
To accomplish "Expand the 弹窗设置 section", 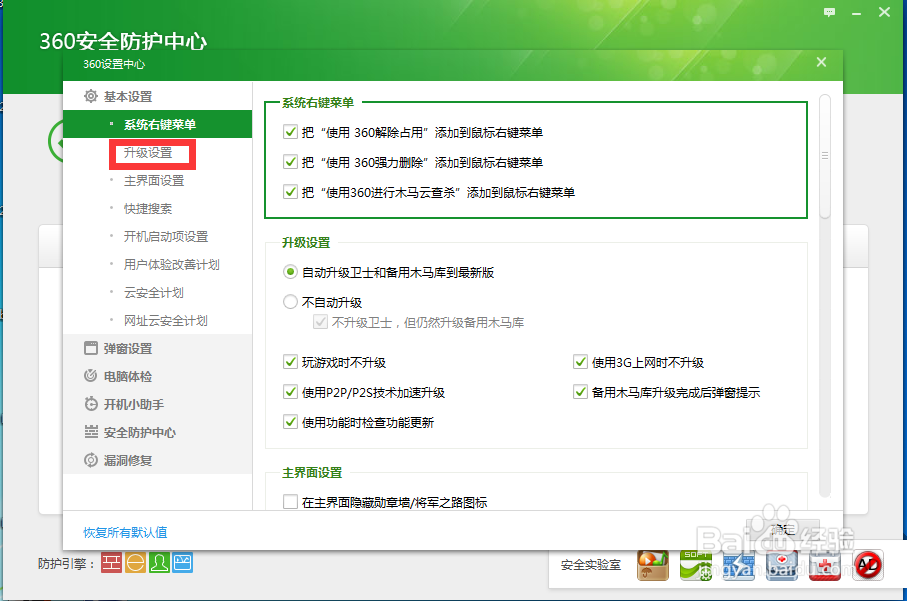I will pyautogui.click(x=128, y=349).
